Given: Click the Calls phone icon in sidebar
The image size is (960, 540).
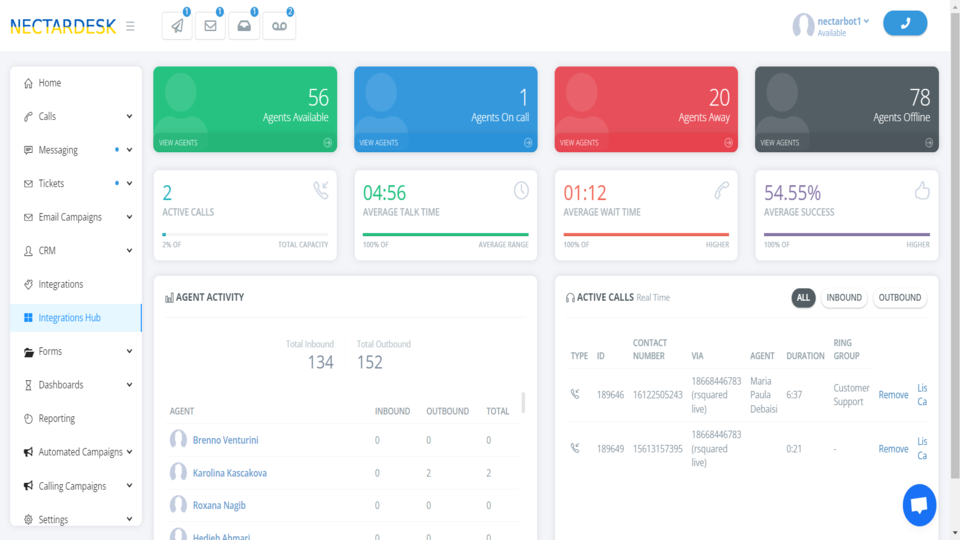Looking at the screenshot, I should pos(28,116).
